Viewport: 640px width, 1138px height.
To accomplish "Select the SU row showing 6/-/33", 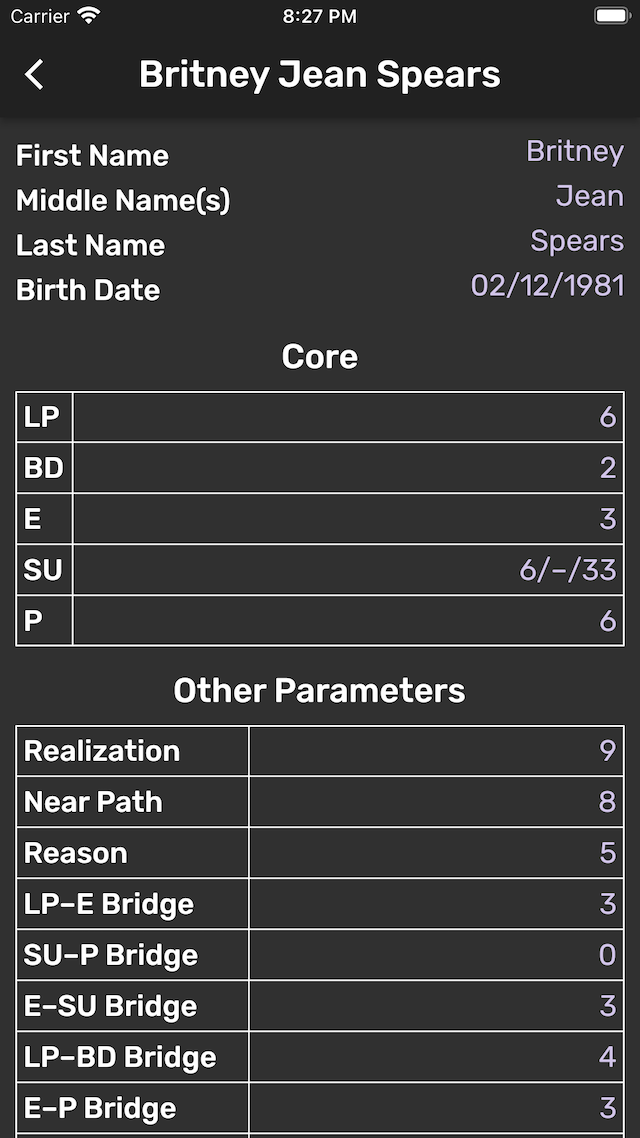I will 320,570.
